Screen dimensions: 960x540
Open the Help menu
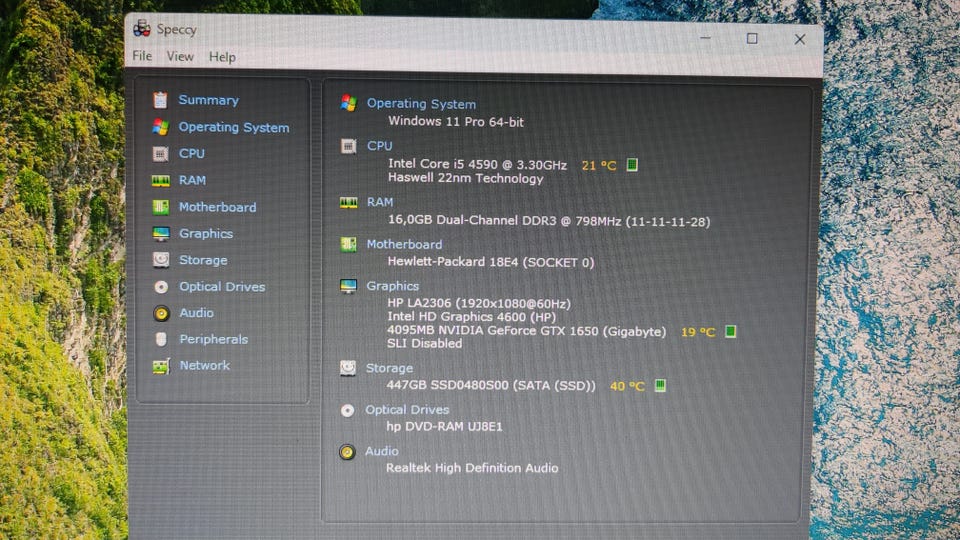222,57
